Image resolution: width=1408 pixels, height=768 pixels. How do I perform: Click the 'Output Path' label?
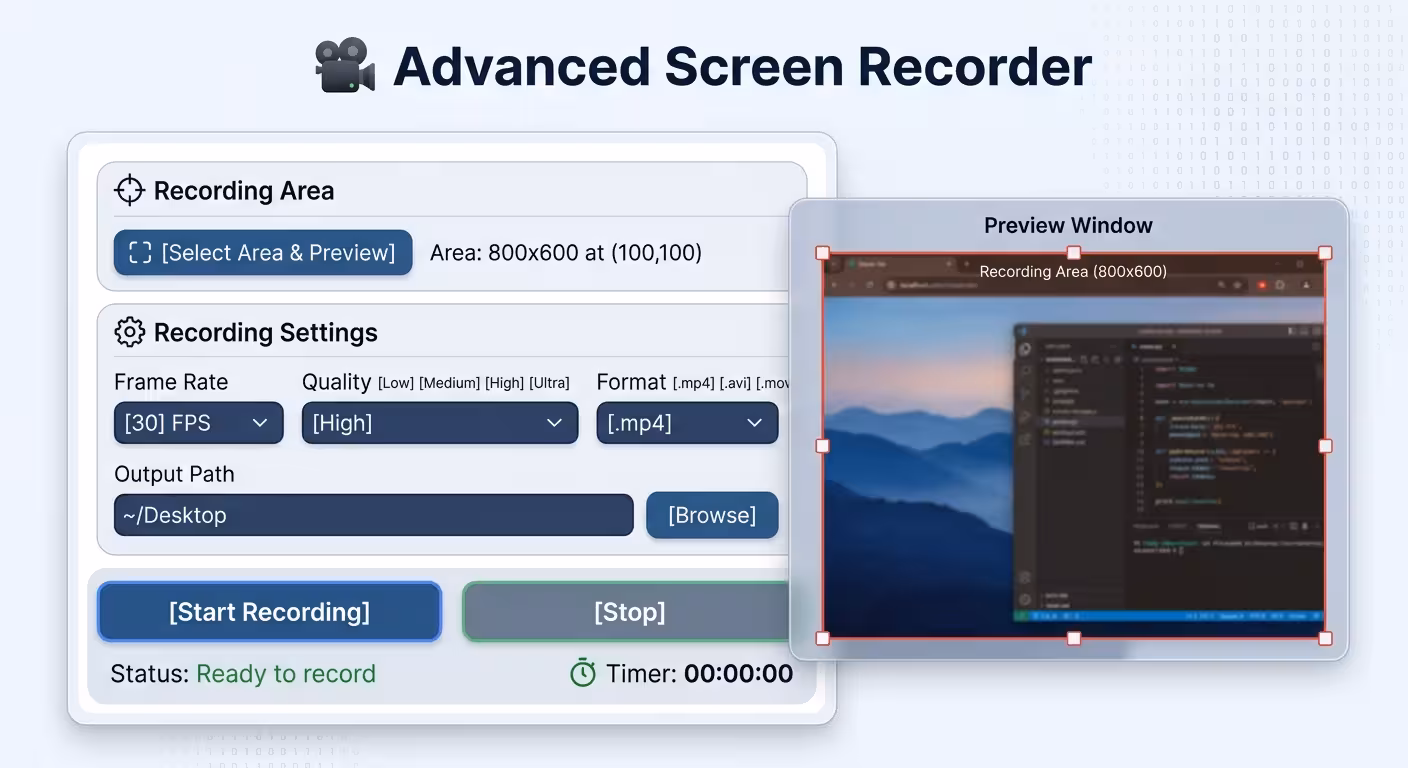(174, 474)
